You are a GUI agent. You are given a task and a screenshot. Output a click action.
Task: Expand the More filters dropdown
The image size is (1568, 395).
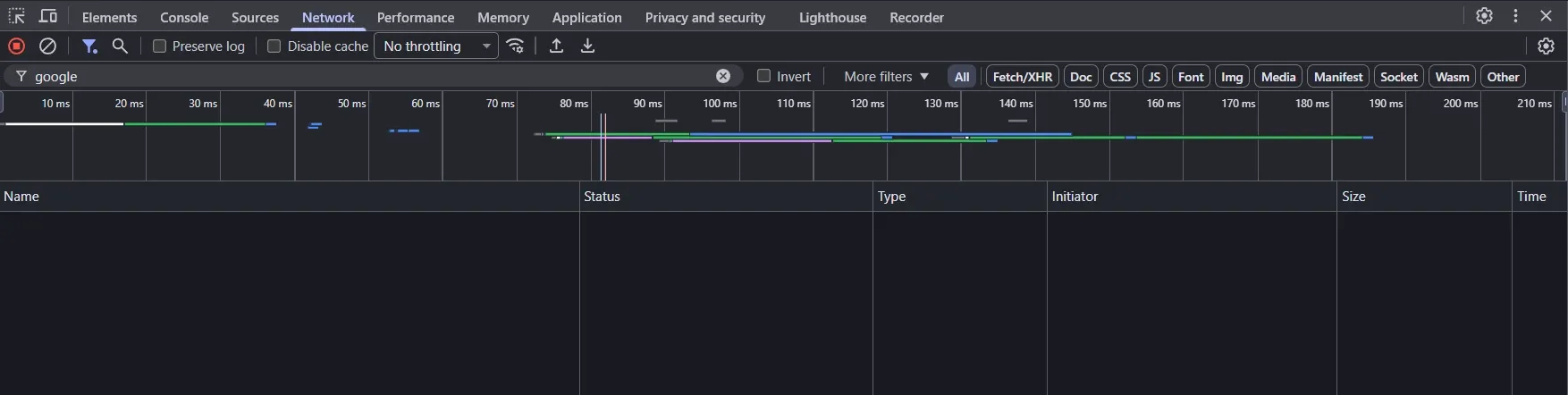click(886, 77)
